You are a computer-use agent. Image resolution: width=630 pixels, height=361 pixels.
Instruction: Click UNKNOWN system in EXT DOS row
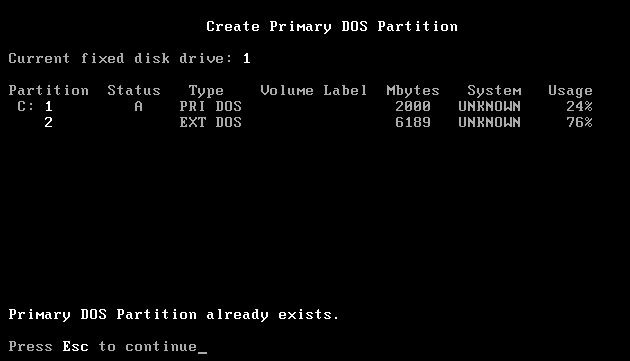tap(489, 122)
